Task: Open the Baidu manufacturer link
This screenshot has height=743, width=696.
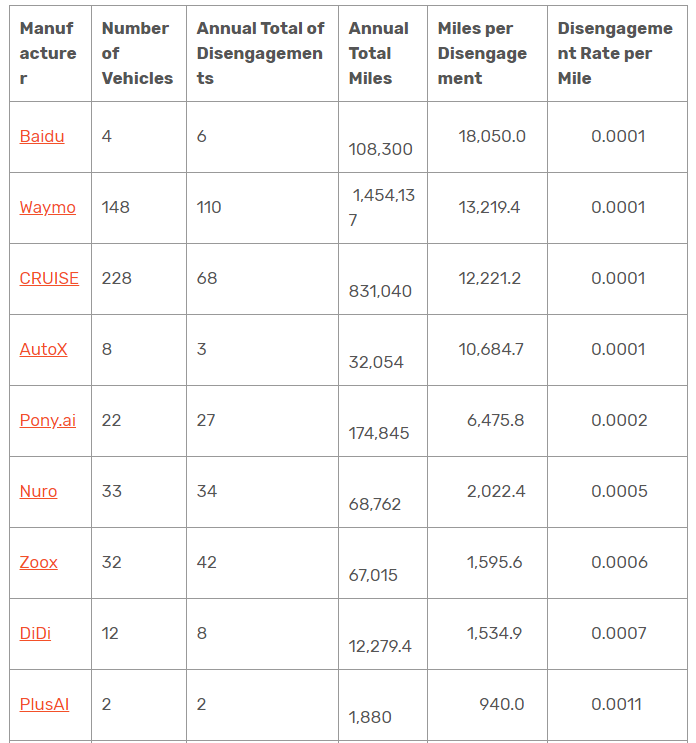Action: pyautogui.click(x=42, y=136)
